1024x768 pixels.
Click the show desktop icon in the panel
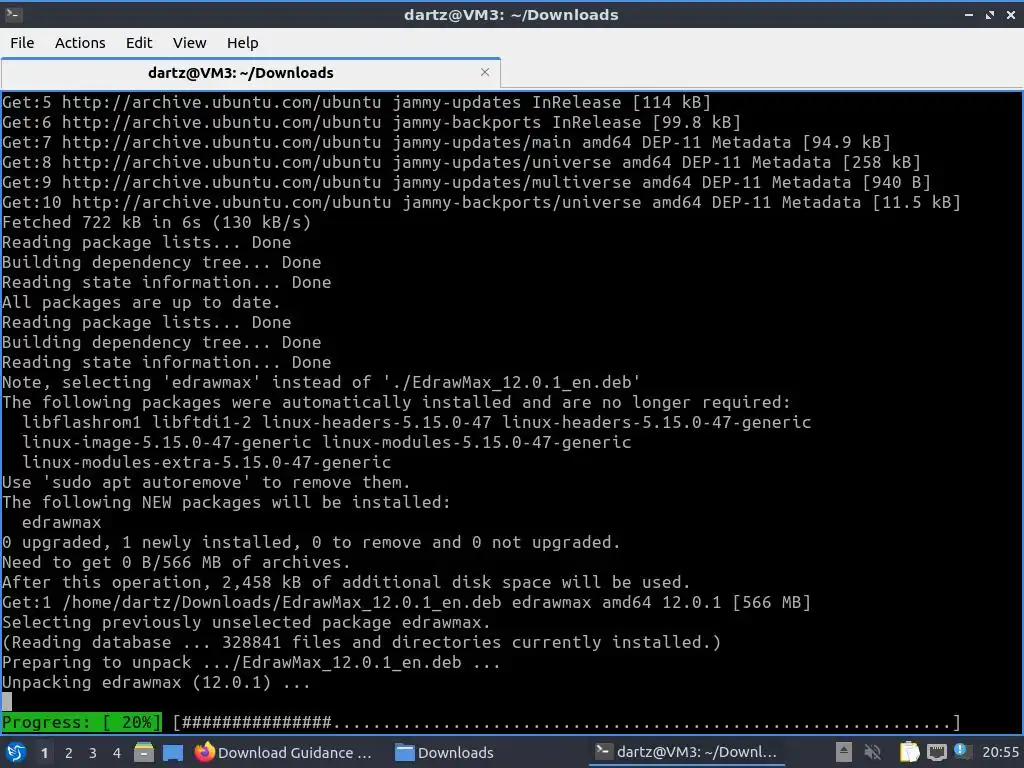coord(173,752)
